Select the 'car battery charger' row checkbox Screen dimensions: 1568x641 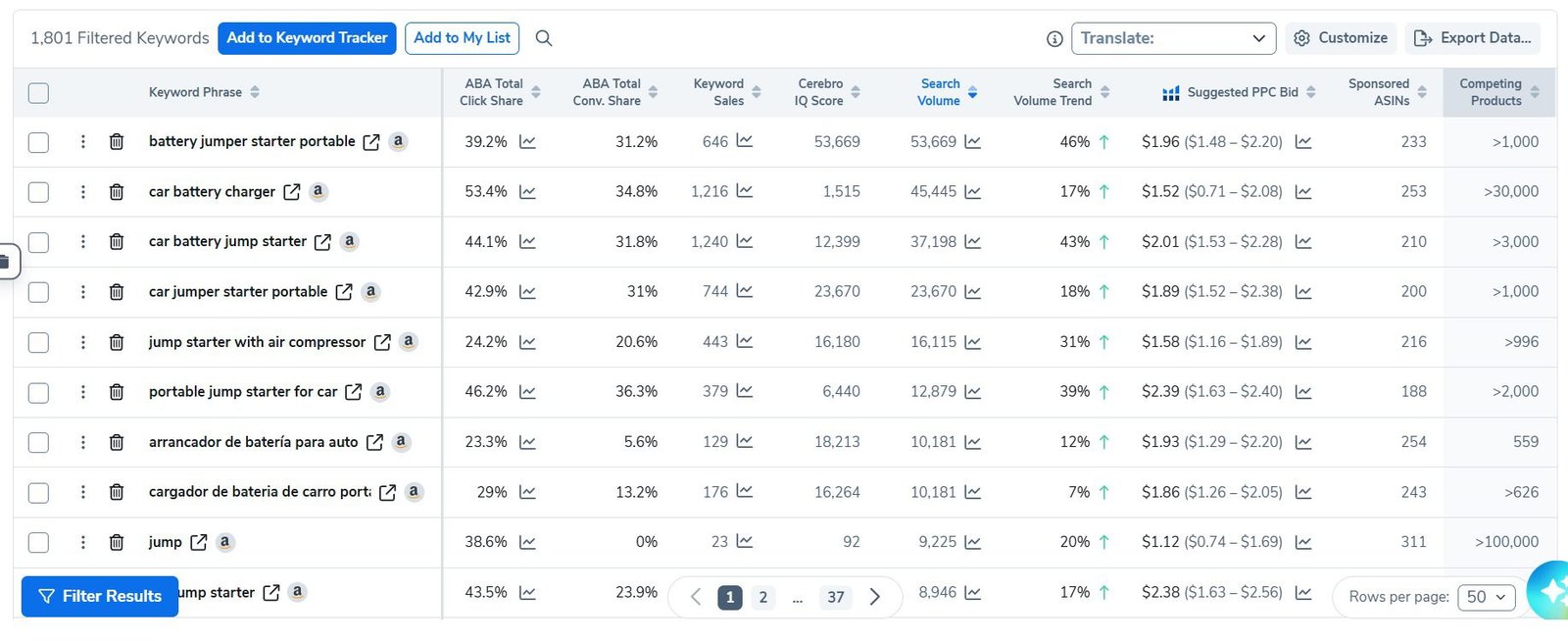tap(38, 192)
